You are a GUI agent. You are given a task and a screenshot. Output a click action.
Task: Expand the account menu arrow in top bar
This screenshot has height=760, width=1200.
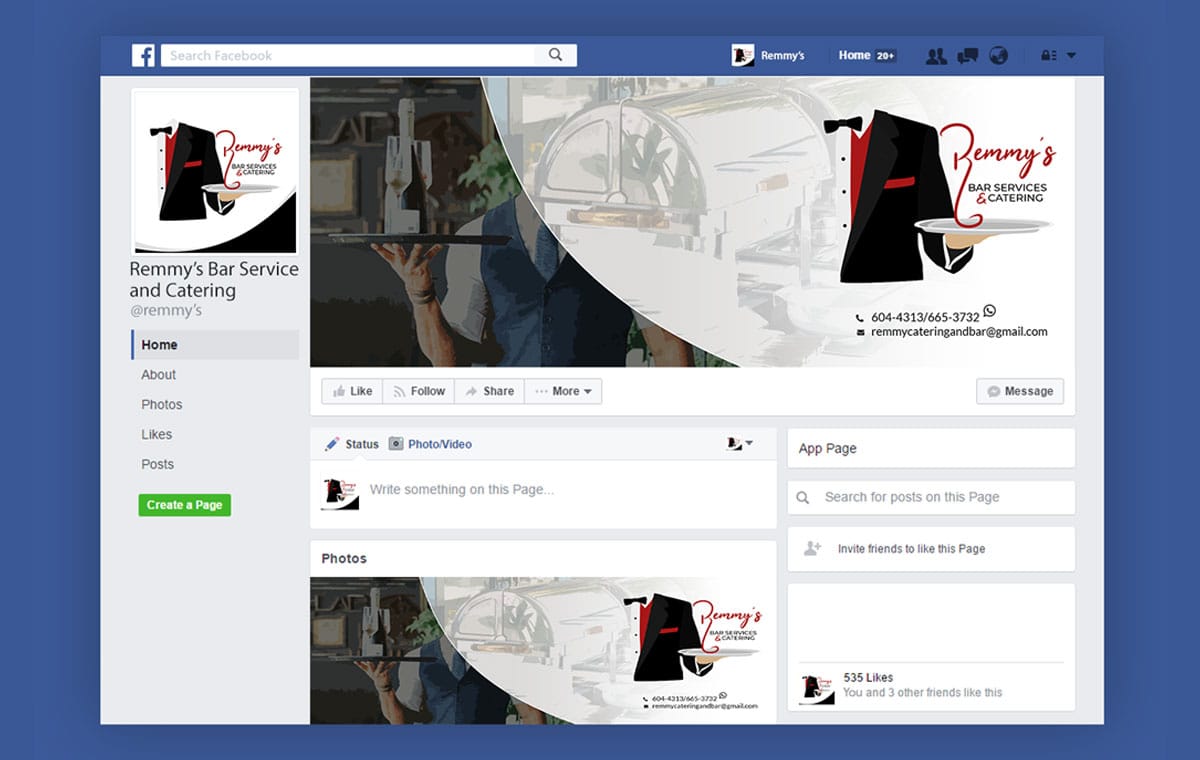tap(1072, 56)
